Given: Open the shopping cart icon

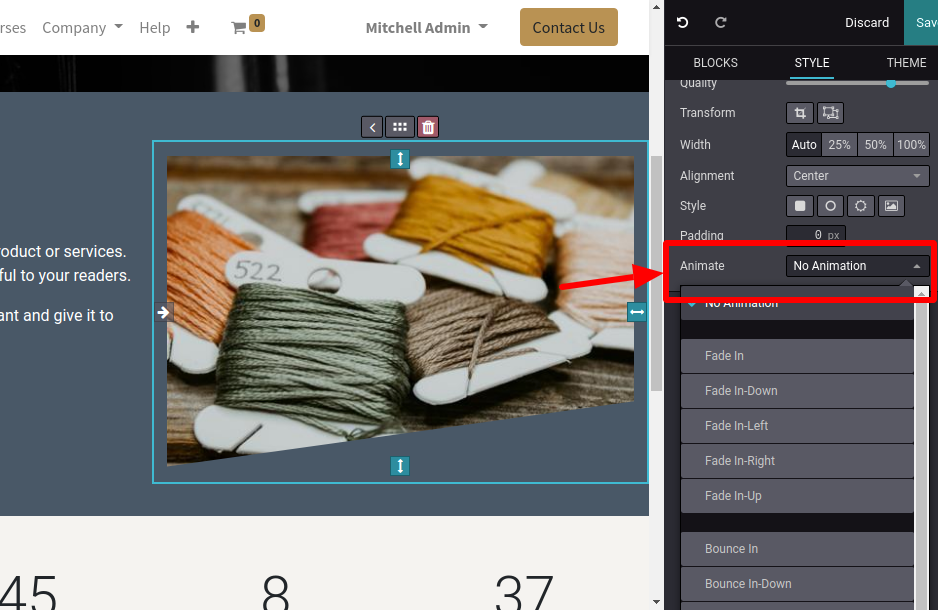Looking at the screenshot, I should point(239,28).
